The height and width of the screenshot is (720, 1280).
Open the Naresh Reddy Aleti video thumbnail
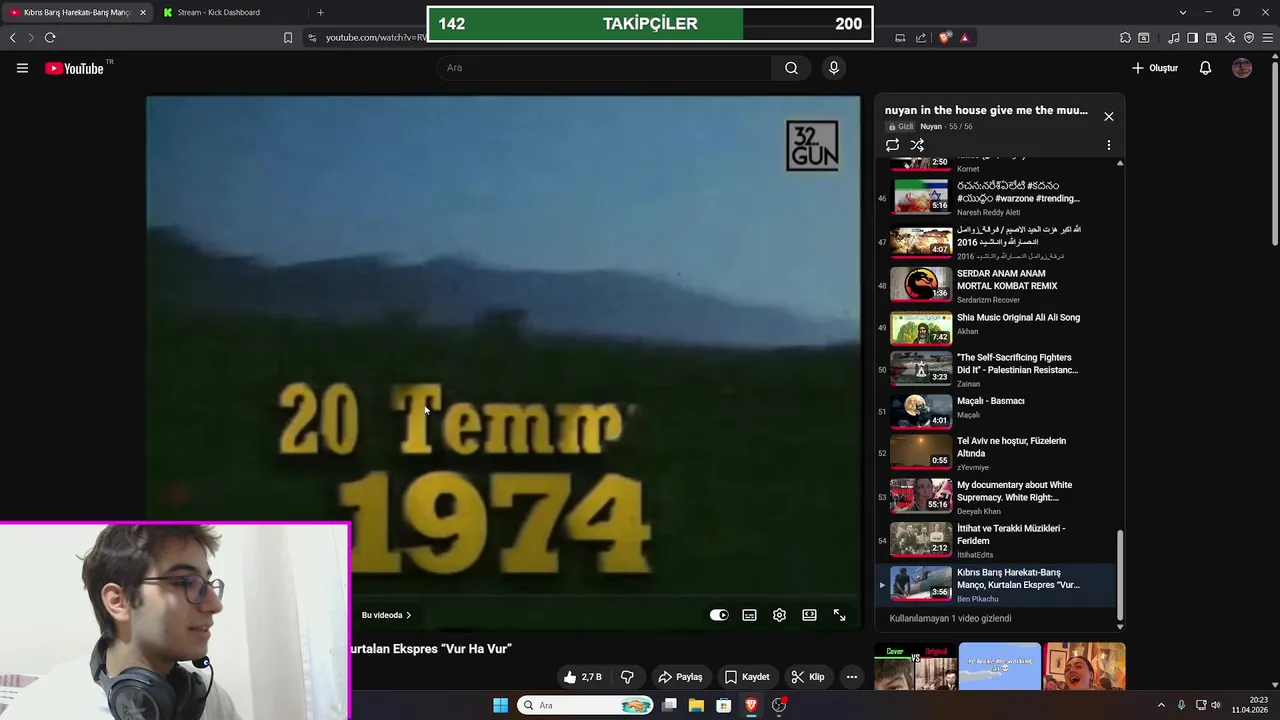[x=921, y=197]
